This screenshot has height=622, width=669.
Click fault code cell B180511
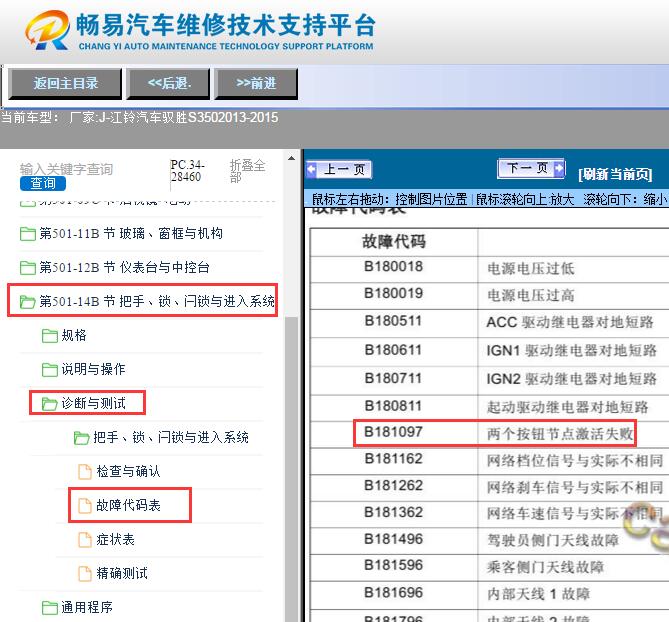click(393, 321)
